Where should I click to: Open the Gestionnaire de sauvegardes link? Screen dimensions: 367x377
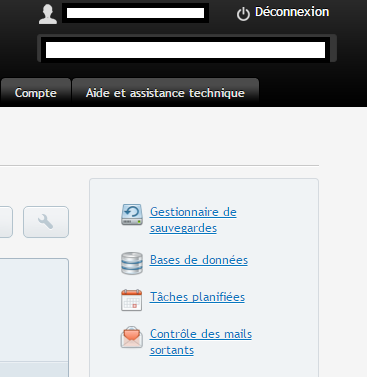(x=193, y=220)
